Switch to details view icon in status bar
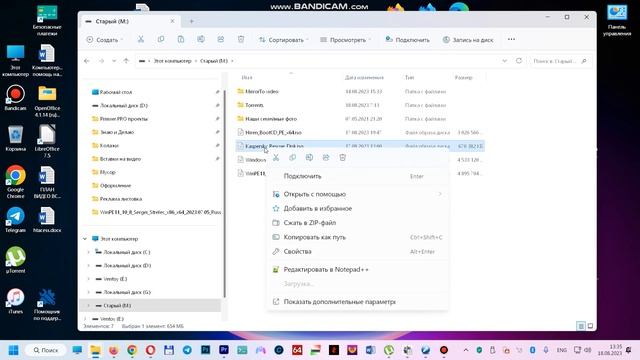640x360 pixels. click(x=581, y=326)
